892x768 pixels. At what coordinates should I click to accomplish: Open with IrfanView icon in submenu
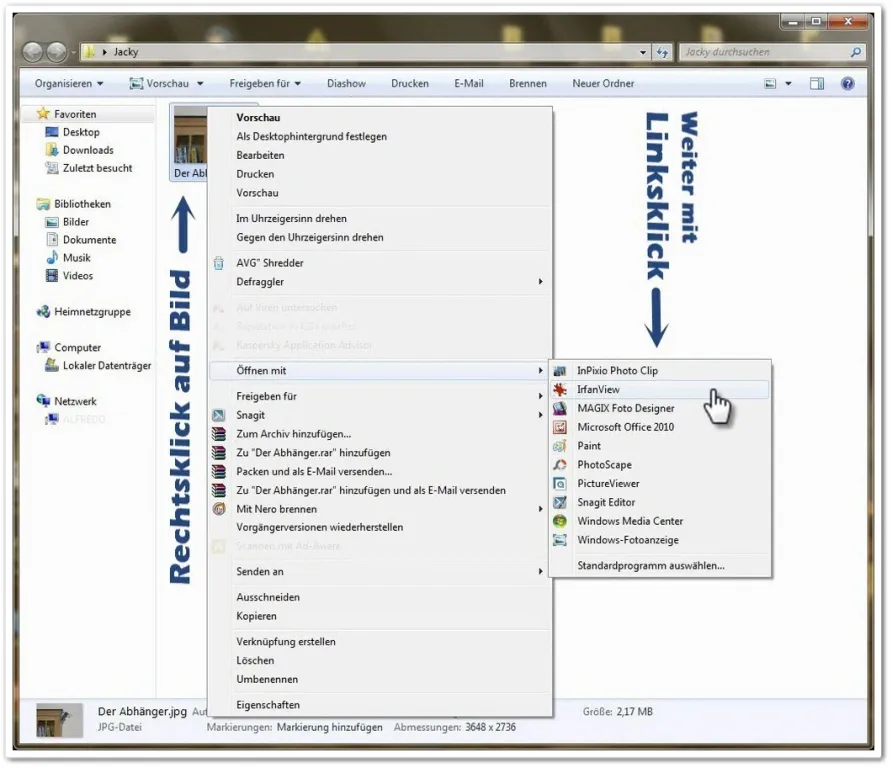560,390
